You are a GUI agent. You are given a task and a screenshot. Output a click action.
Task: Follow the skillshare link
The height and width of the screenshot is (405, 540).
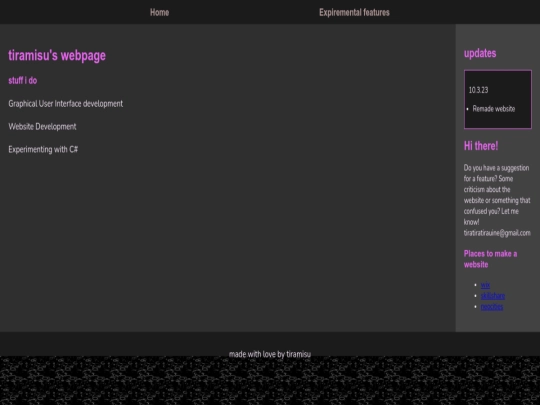tap(493, 296)
